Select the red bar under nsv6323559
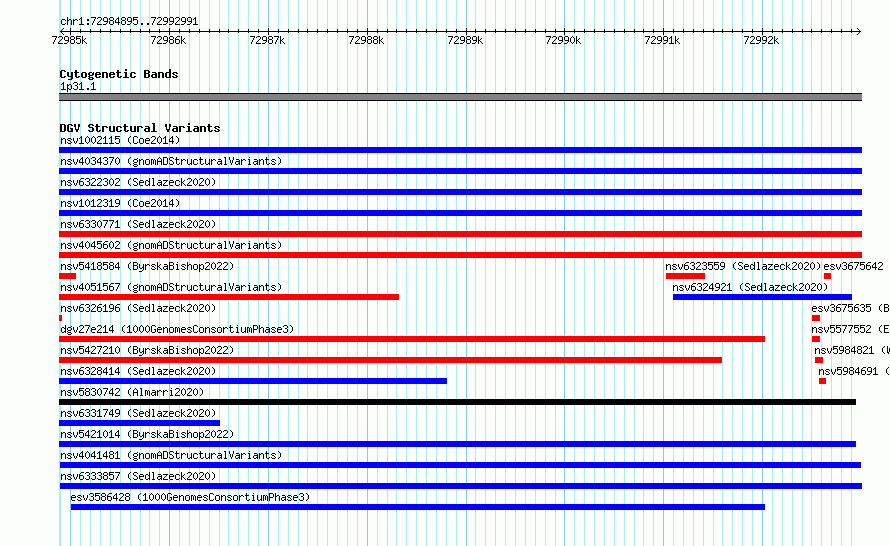Screen dimensions: 890x546 [685, 276]
